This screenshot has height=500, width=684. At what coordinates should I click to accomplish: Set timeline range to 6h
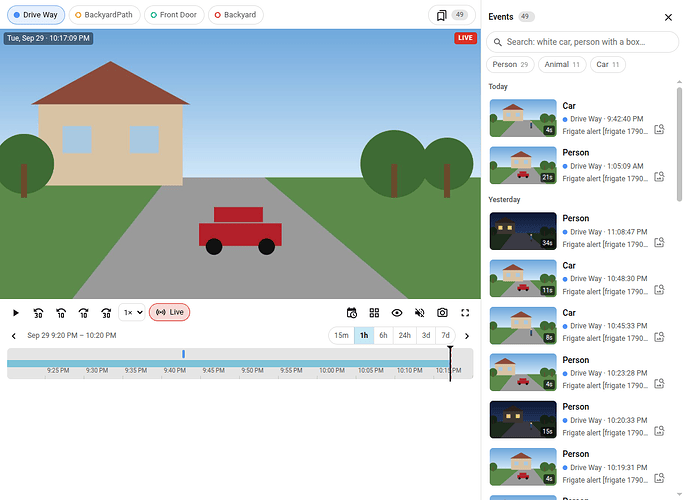point(383,336)
